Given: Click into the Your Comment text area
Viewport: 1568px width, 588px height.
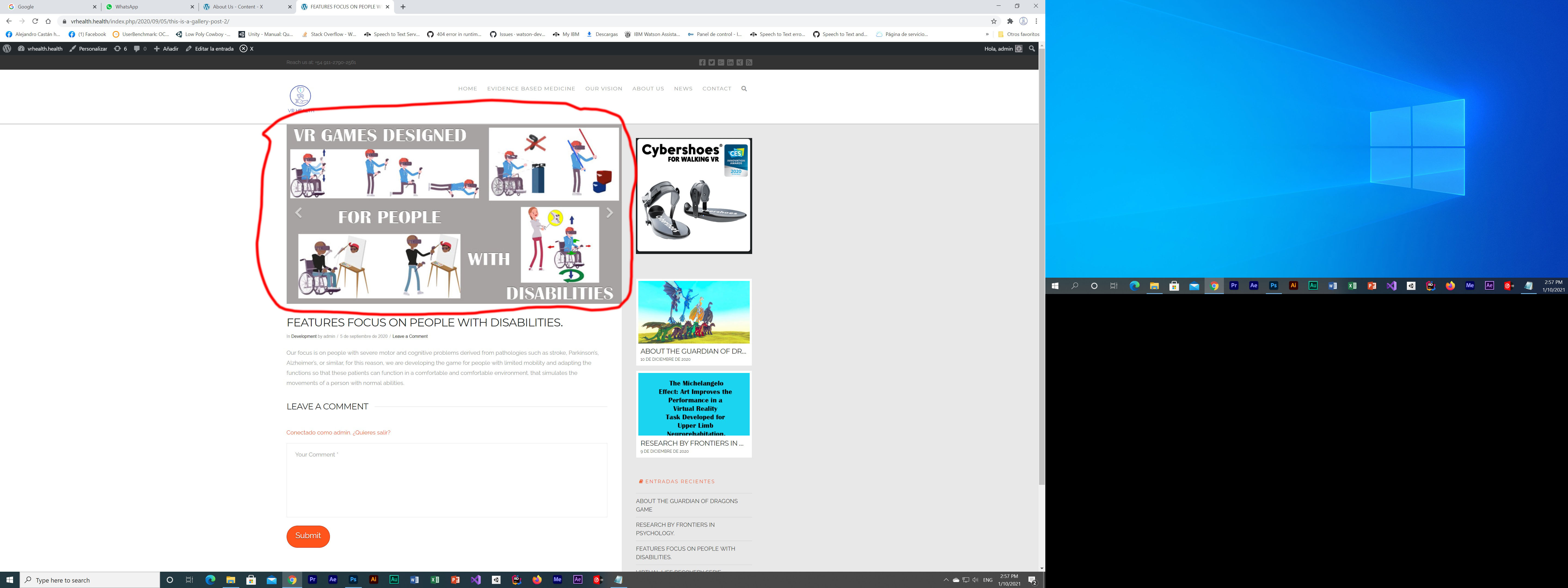Looking at the screenshot, I should tap(447, 480).
